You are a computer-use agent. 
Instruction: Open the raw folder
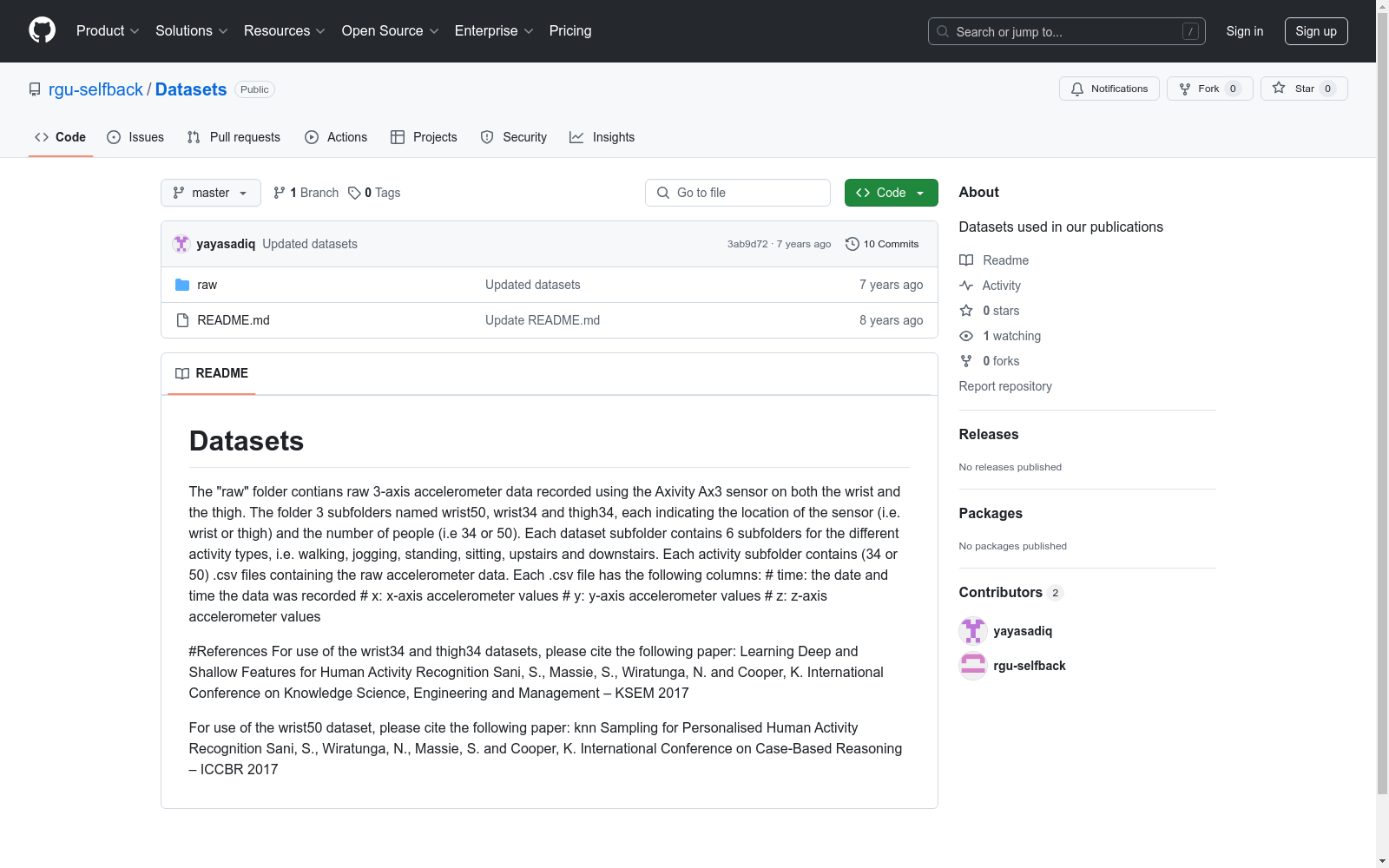(x=207, y=285)
